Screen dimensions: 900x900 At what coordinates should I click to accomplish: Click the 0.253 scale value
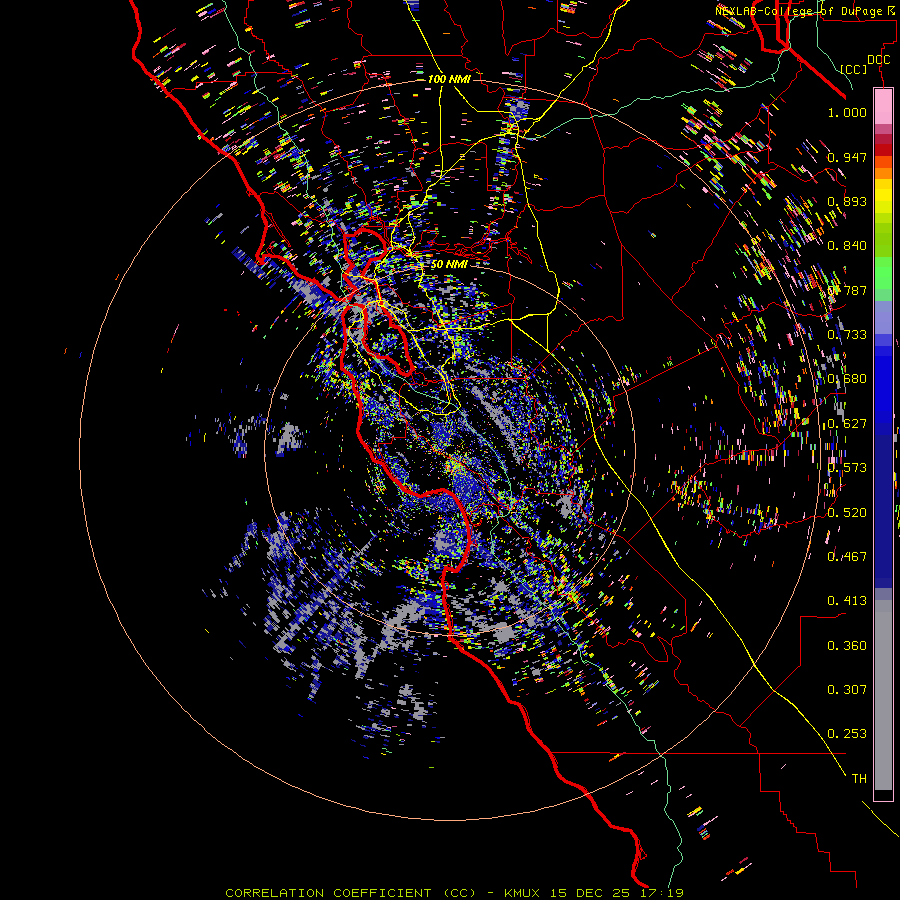(x=847, y=734)
